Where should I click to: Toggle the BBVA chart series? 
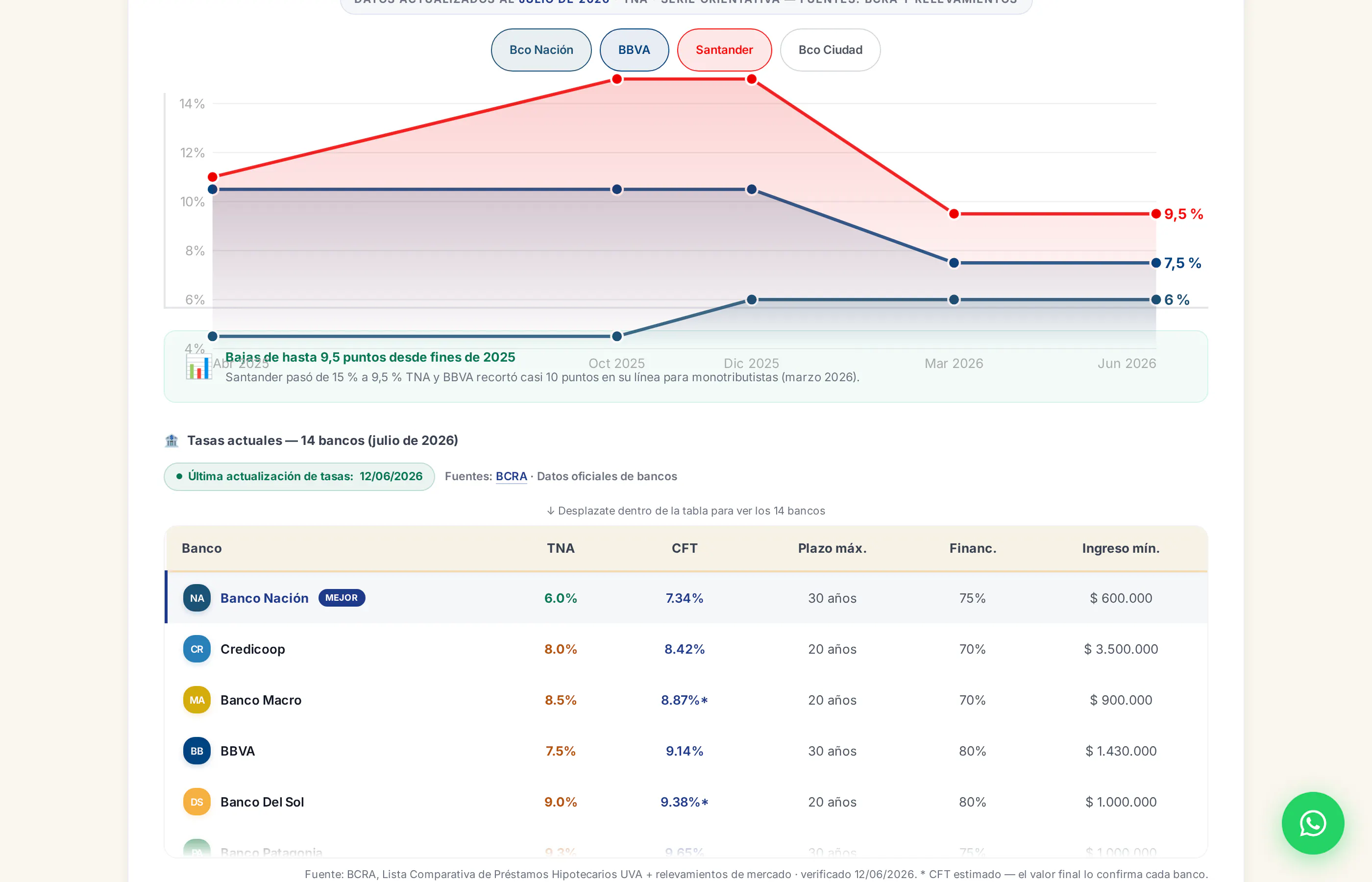[x=634, y=50]
